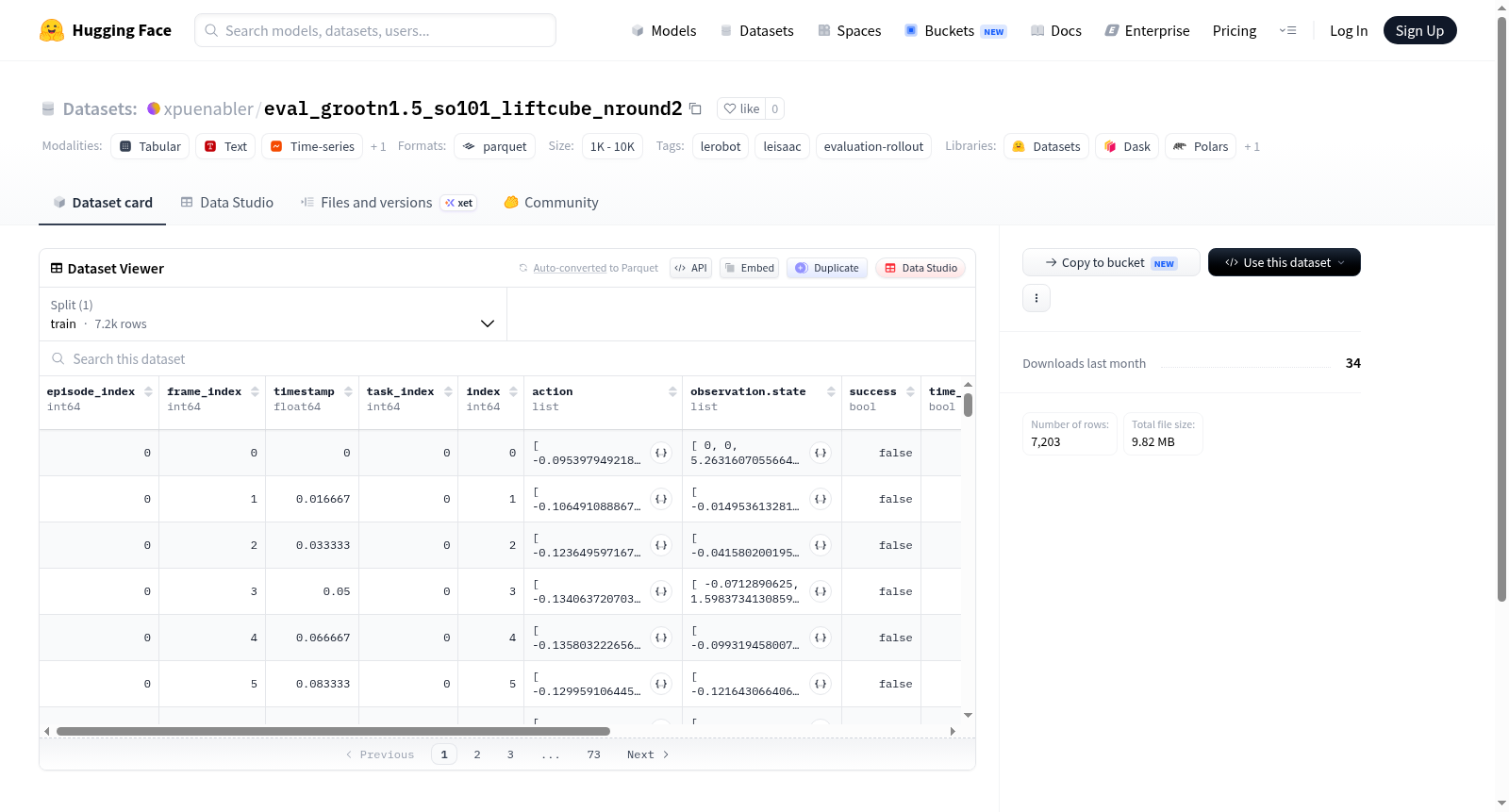Viewport: 1509px width, 812px height.
Task: Select the Dask library tag
Action: coord(1127,146)
